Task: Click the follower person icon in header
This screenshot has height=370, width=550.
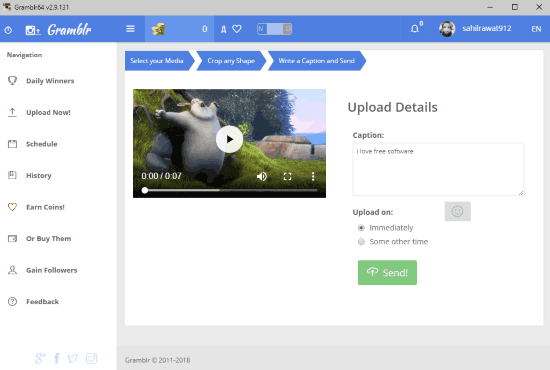Action: pyautogui.click(x=223, y=29)
